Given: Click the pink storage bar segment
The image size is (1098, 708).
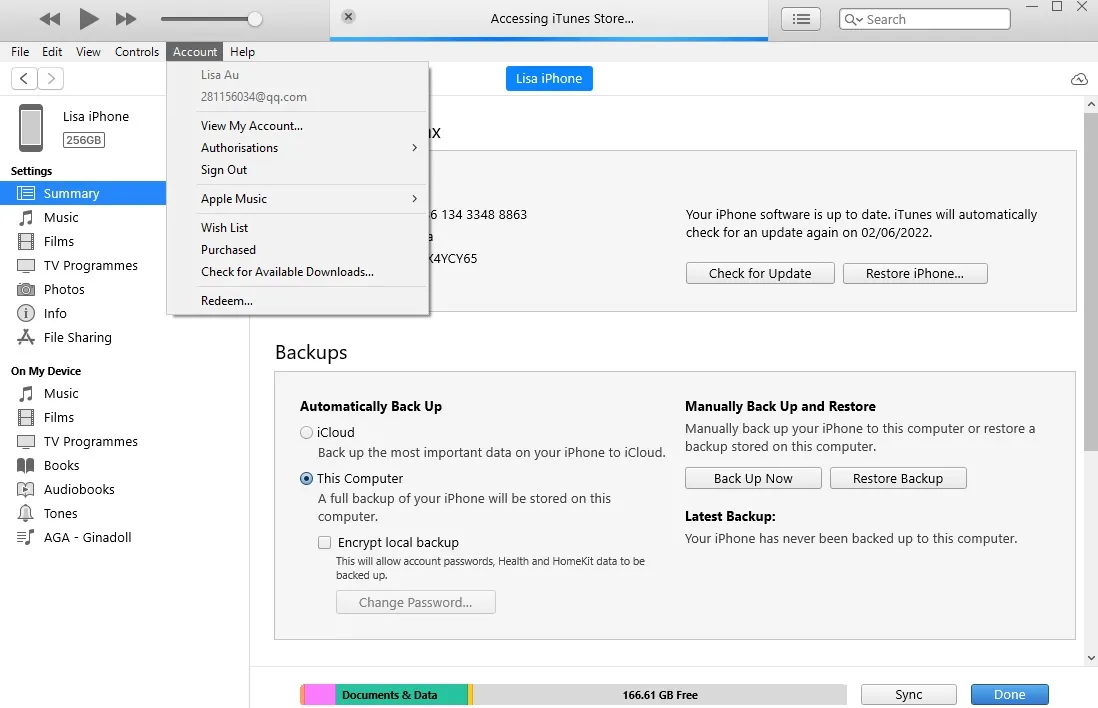Looking at the screenshot, I should click(x=320, y=695).
